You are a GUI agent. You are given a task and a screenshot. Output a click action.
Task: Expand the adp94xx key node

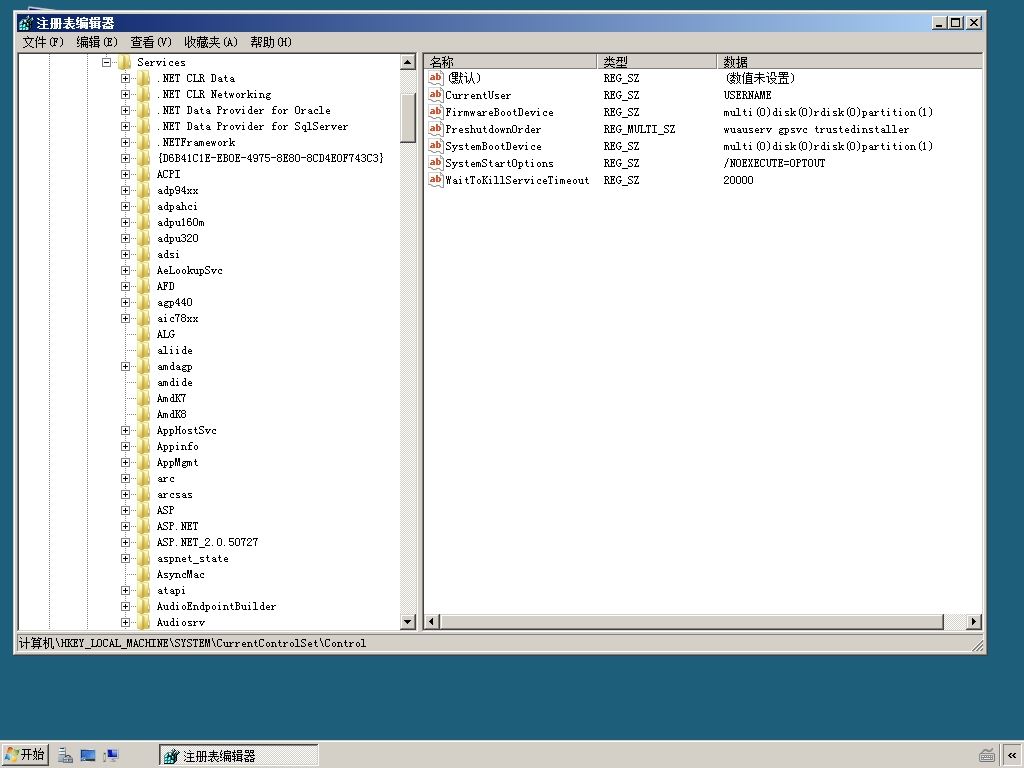125,191
